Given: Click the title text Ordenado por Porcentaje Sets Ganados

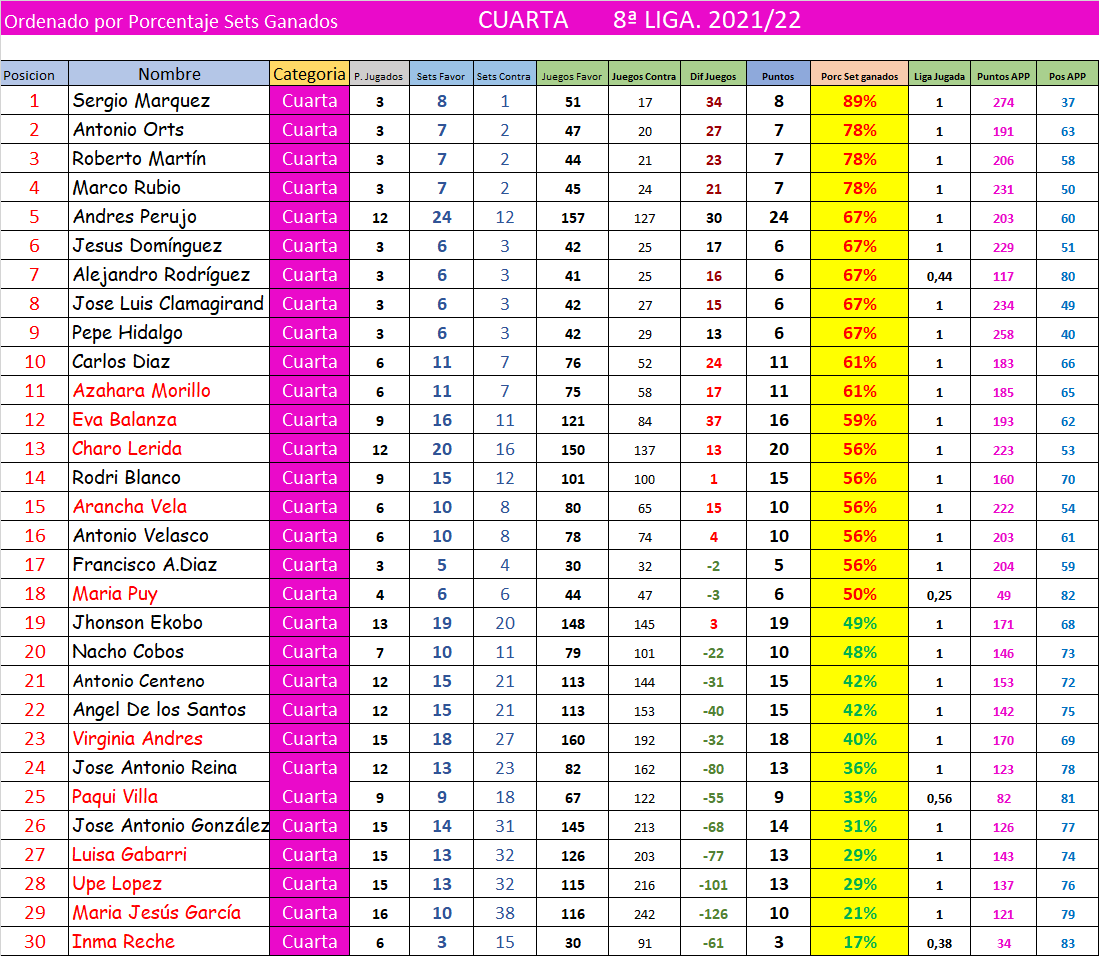Looking at the screenshot, I should tap(171, 21).
